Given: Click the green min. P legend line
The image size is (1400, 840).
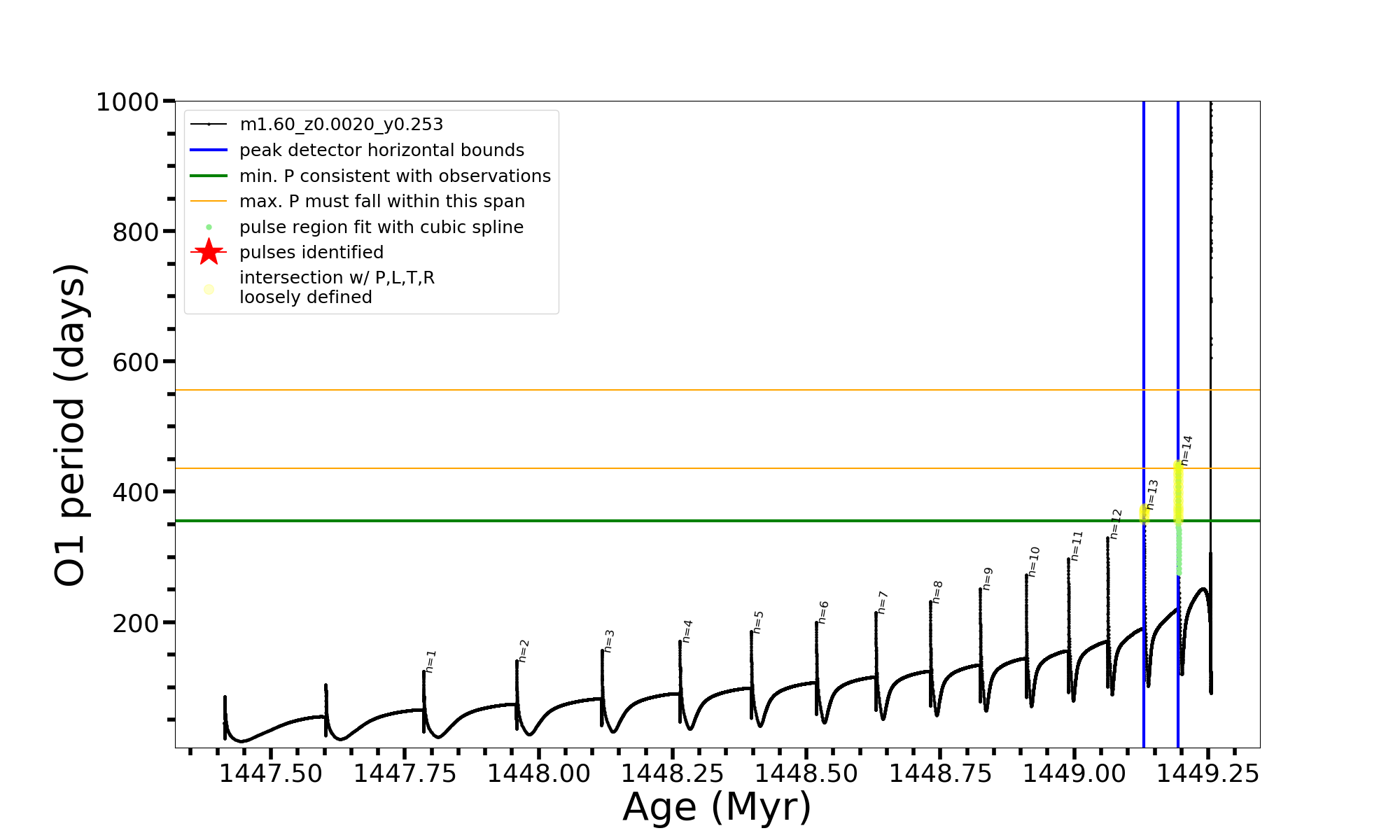Looking at the screenshot, I should pyautogui.click(x=209, y=176).
